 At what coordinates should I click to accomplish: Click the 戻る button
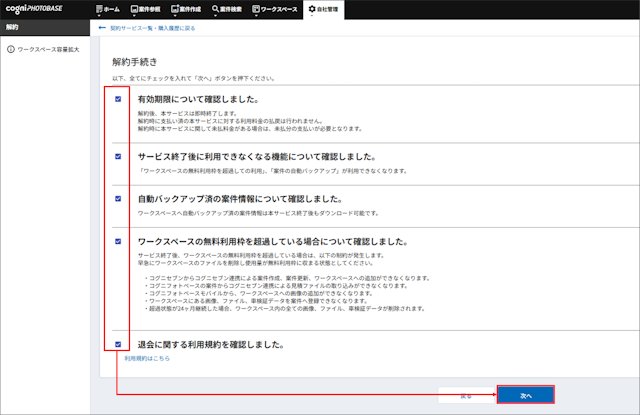click(x=466, y=395)
